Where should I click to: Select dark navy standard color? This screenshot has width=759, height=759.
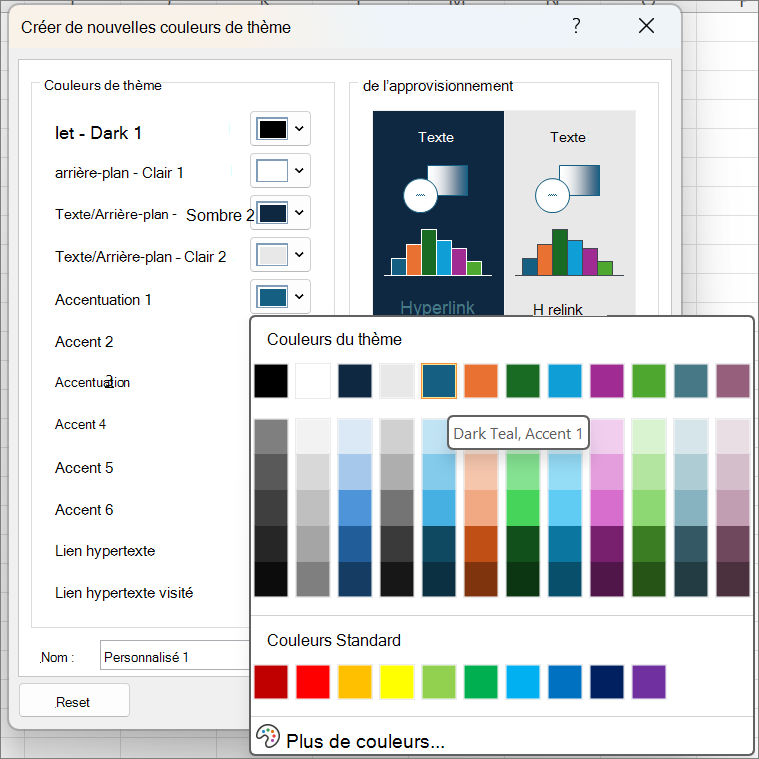[x=607, y=682]
